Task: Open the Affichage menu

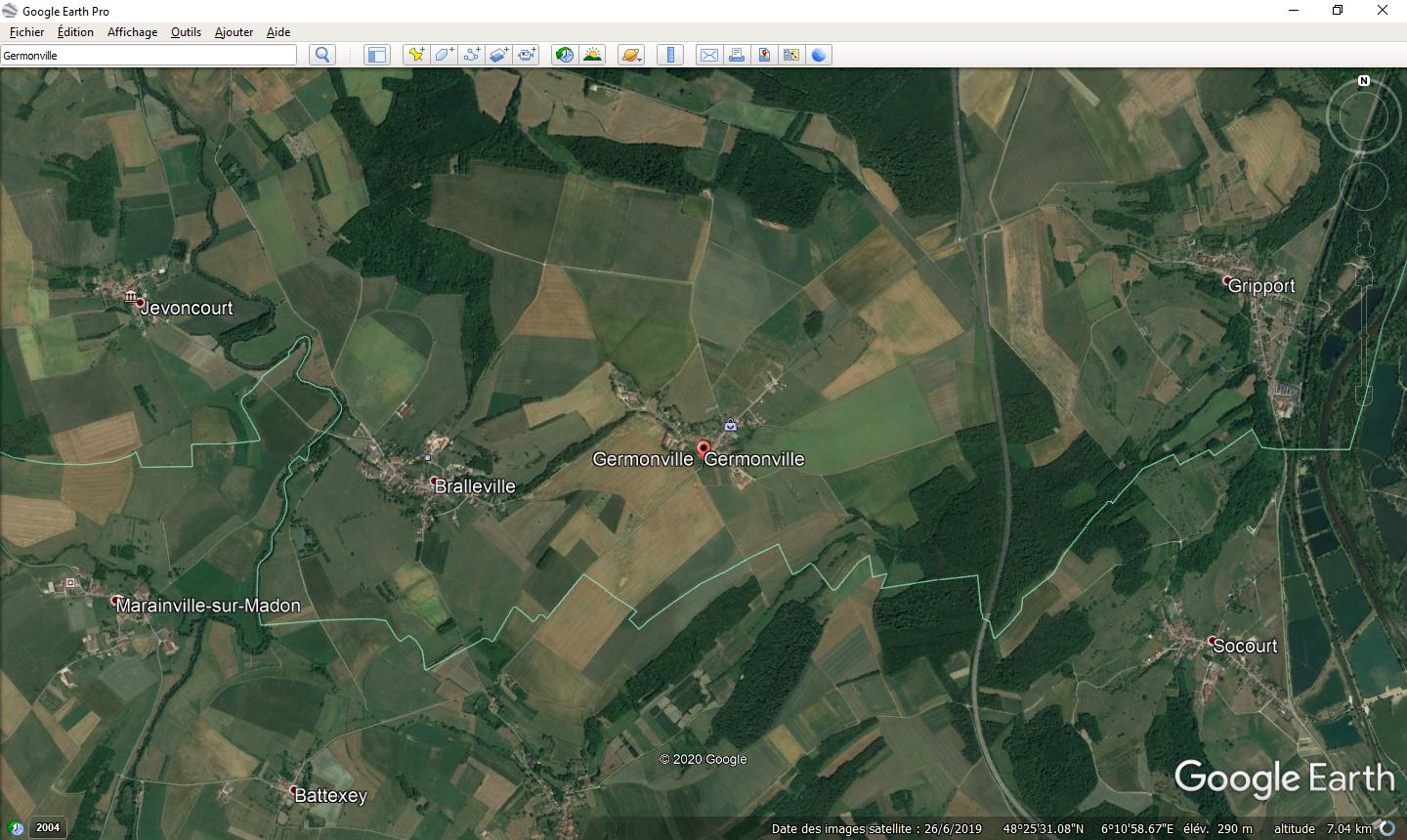Action: pos(132,32)
